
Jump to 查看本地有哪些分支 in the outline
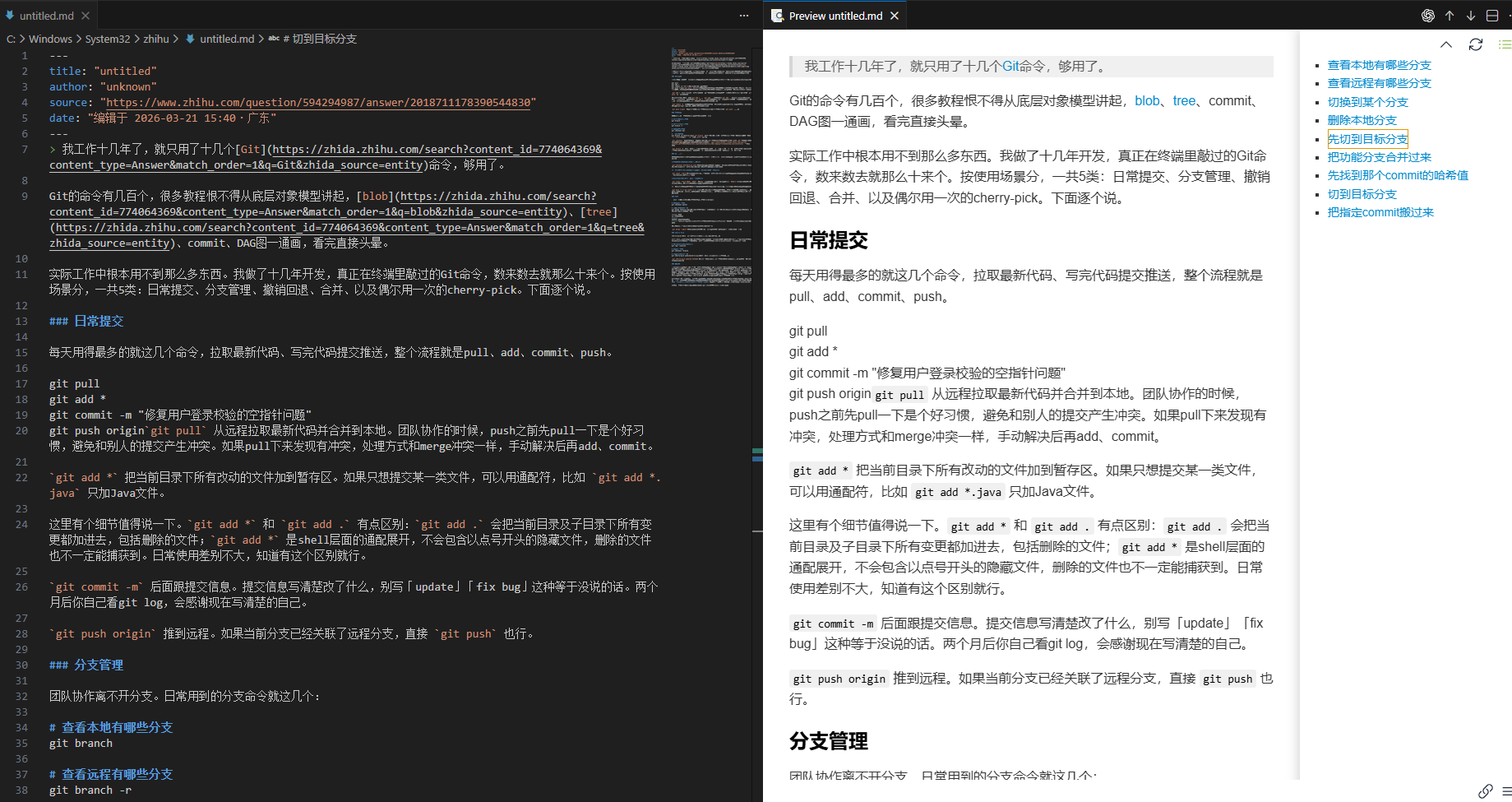1379,64
